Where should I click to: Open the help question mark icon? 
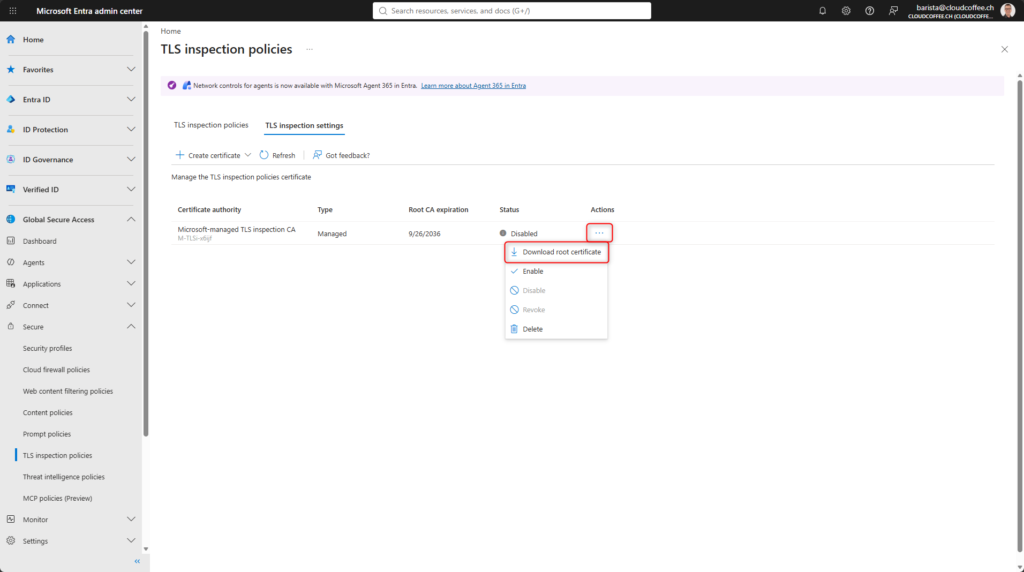point(869,10)
